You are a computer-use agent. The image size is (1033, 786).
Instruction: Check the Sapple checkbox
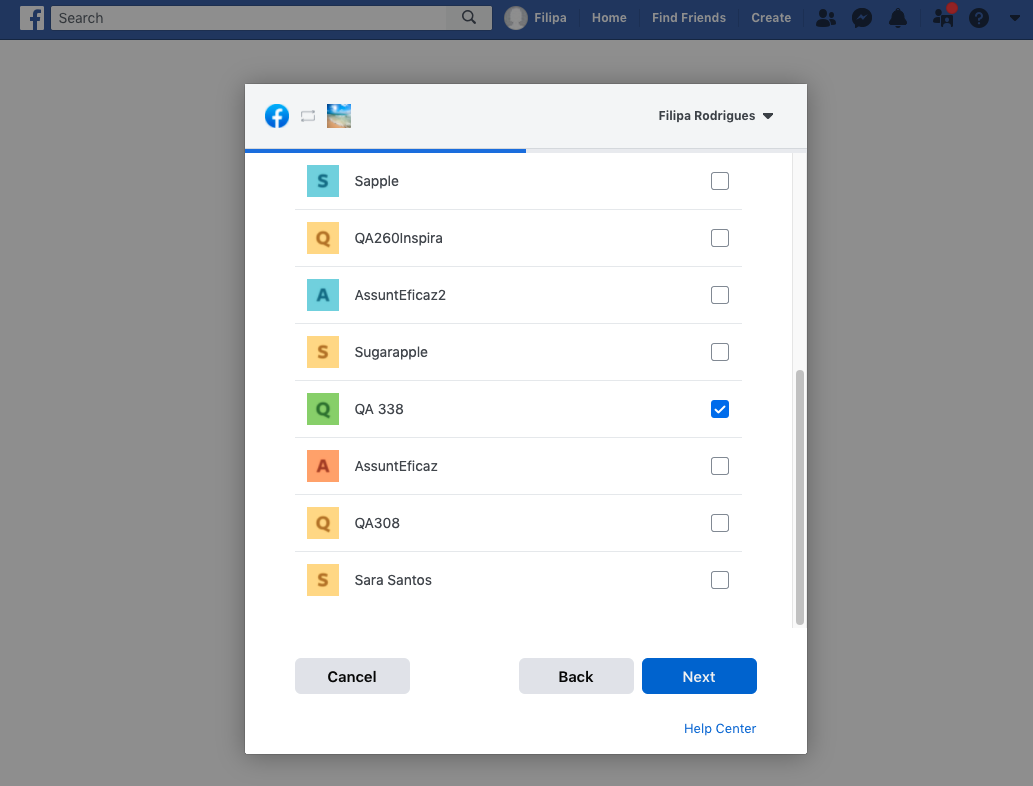pyautogui.click(x=720, y=181)
